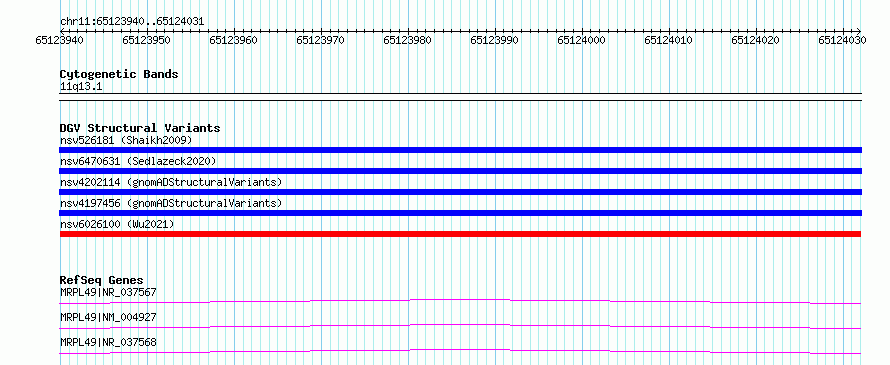Select the red bar under nsv6026100
Image resolution: width=890 pixels, height=365 pixels.
(460, 234)
